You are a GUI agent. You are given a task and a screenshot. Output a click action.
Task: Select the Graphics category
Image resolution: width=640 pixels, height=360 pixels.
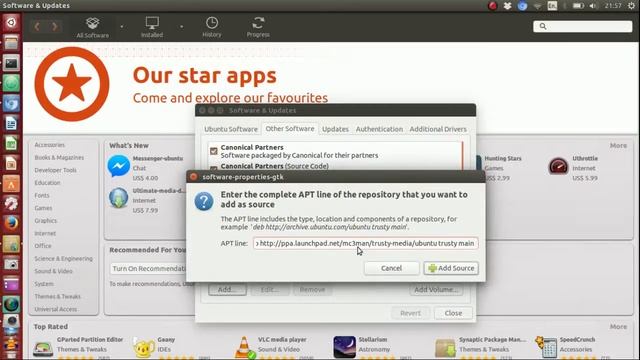[x=46, y=221]
